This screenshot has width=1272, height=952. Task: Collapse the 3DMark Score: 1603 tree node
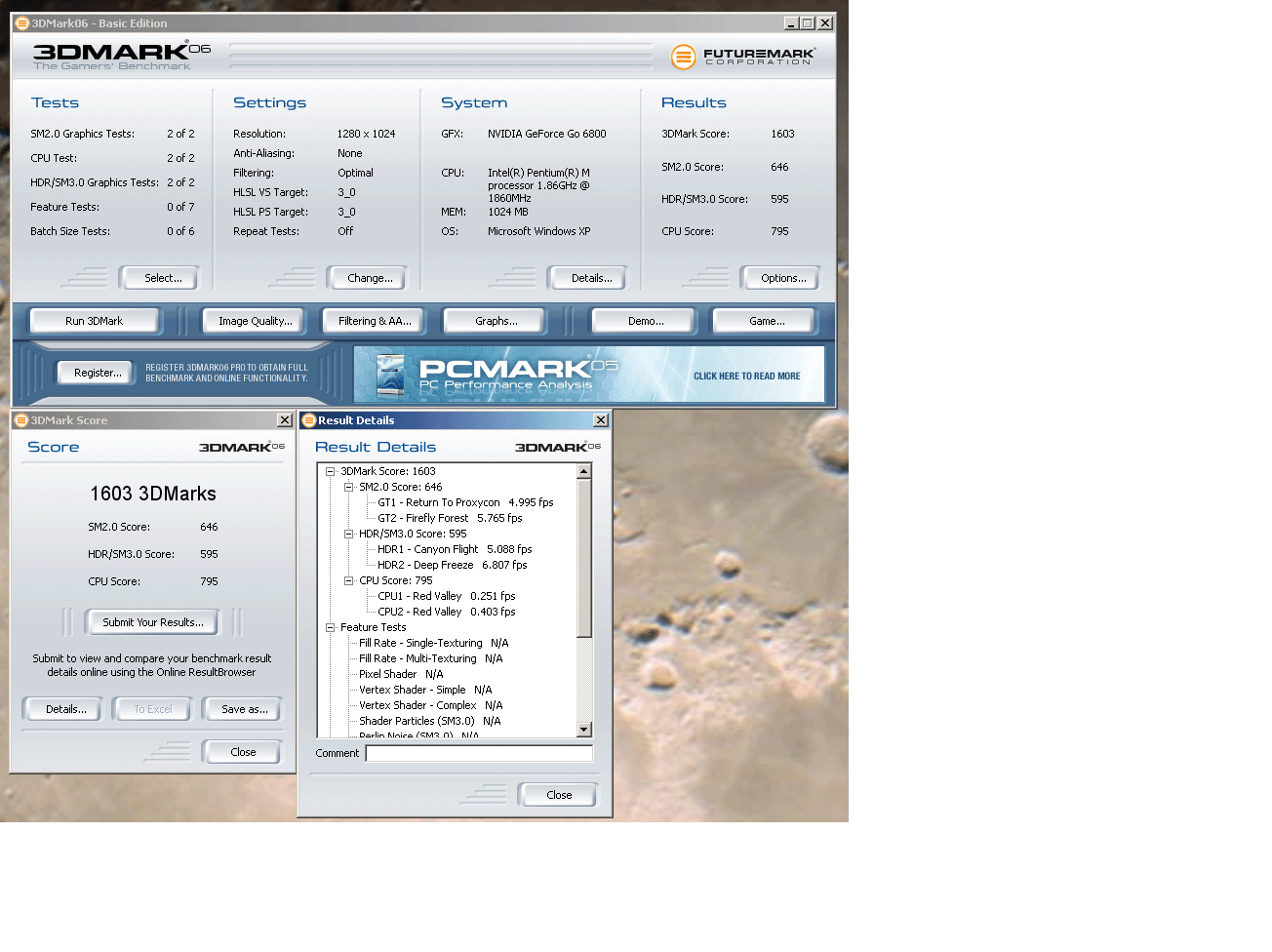[x=331, y=471]
